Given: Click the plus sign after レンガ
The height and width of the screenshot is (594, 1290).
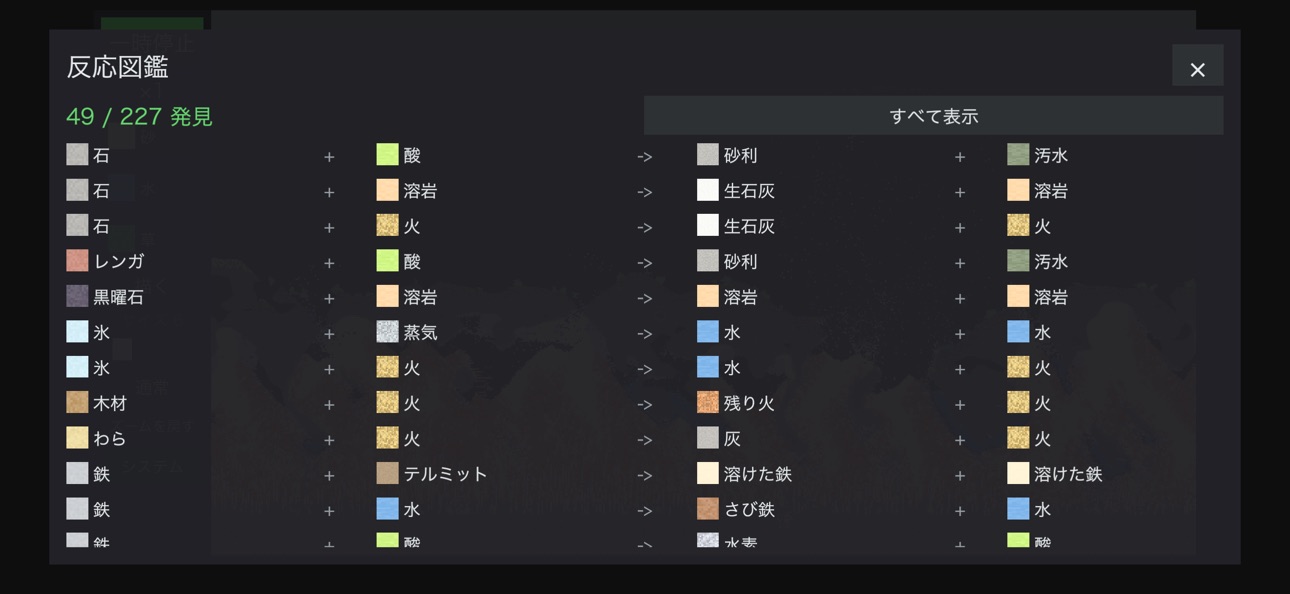Looking at the screenshot, I should tap(329, 262).
